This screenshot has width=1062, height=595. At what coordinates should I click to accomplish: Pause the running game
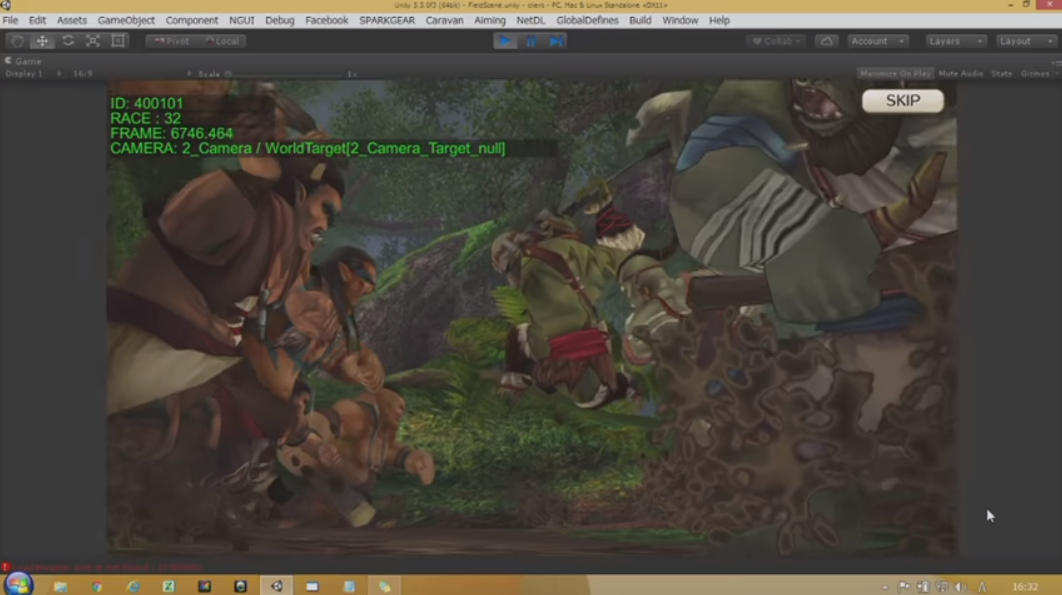click(x=531, y=41)
